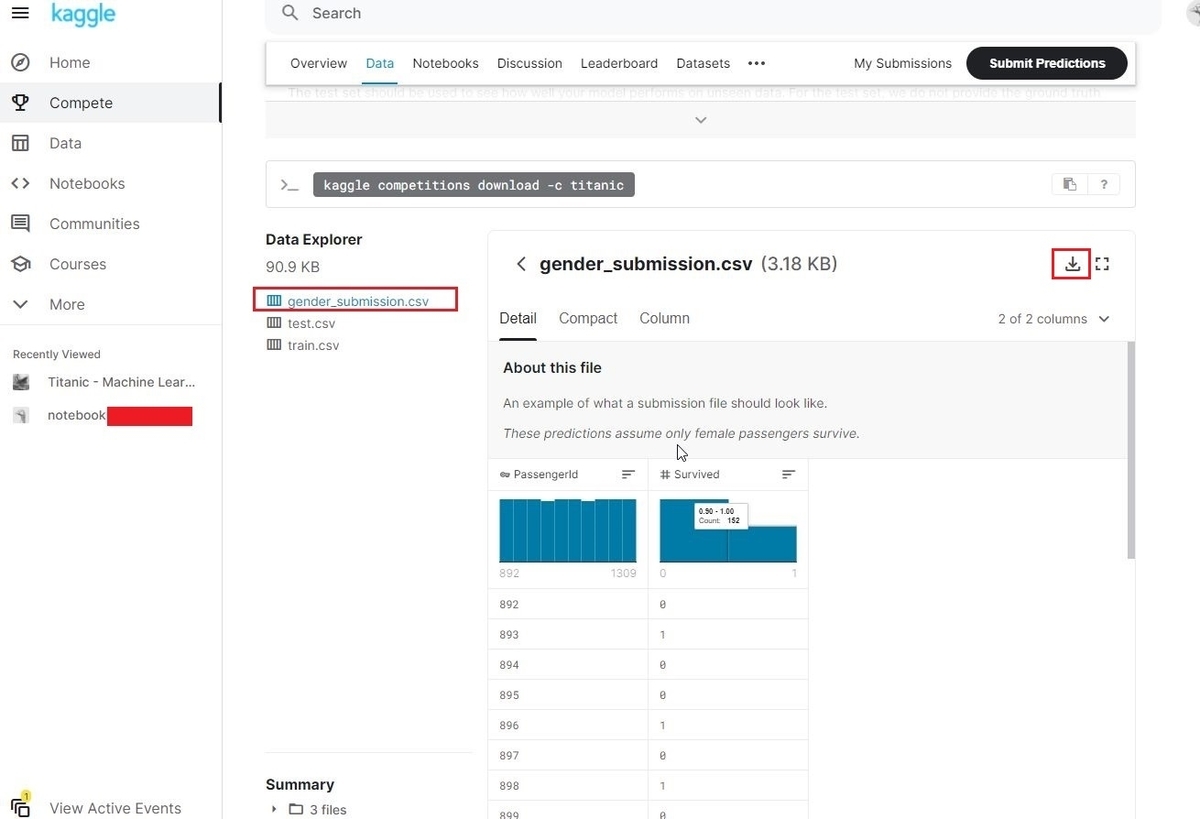Image resolution: width=1200 pixels, height=819 pixels.
Task: Click the Compete trophy icon
Action: (x=20, y=102)
